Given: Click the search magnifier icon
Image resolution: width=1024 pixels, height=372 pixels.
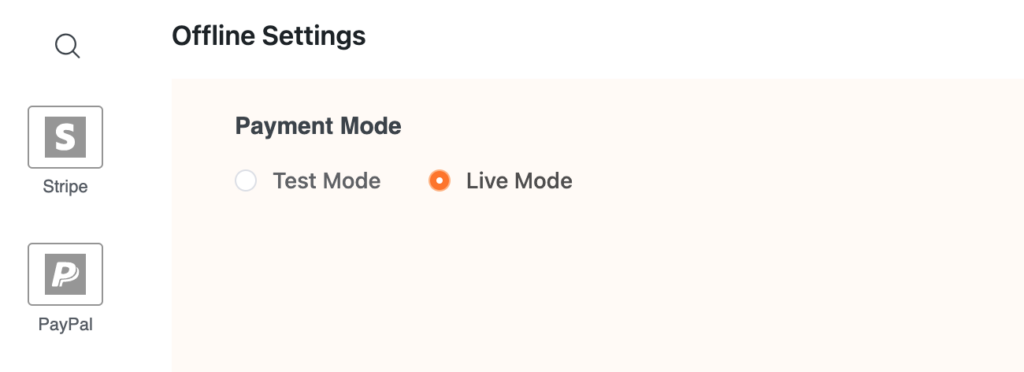Looking at the screenshot, I should click(x=67, y=46).
